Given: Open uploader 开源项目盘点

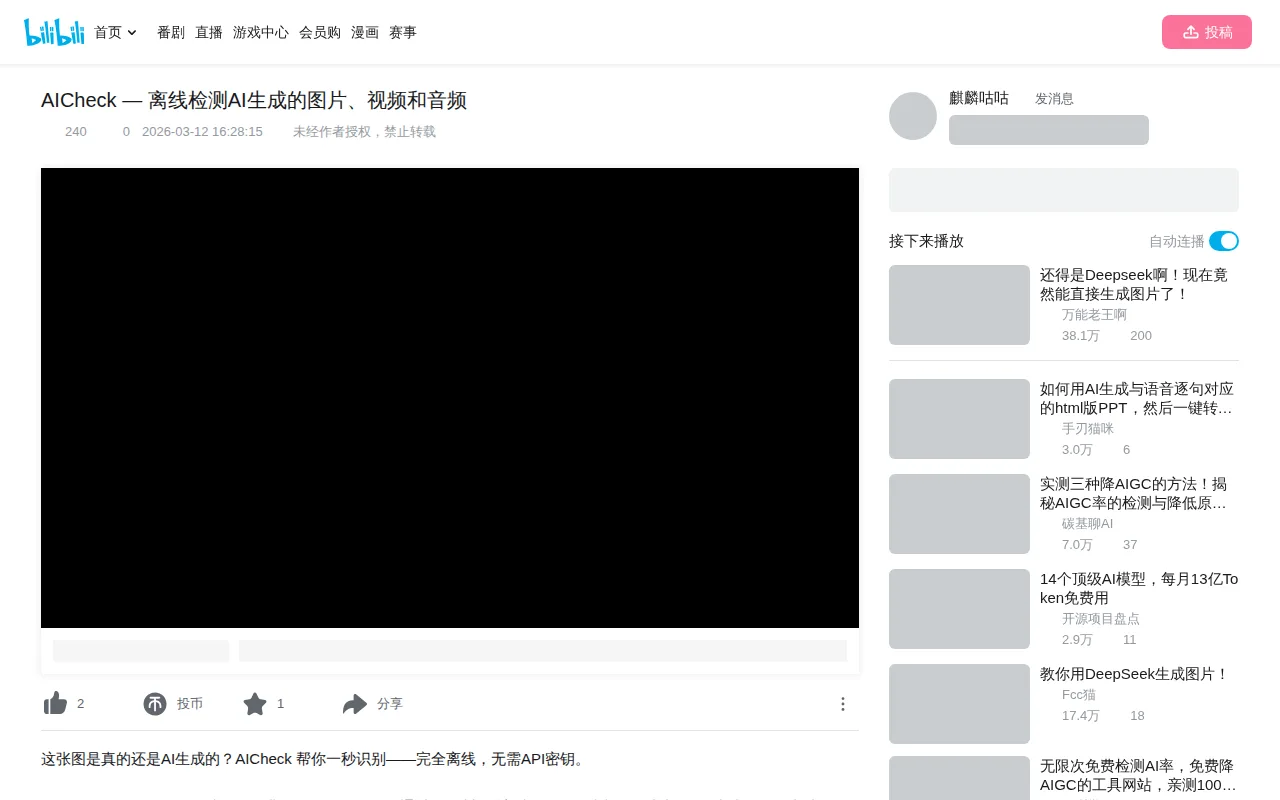Looking at the screenshot, I should click(x=1101, y=618).
